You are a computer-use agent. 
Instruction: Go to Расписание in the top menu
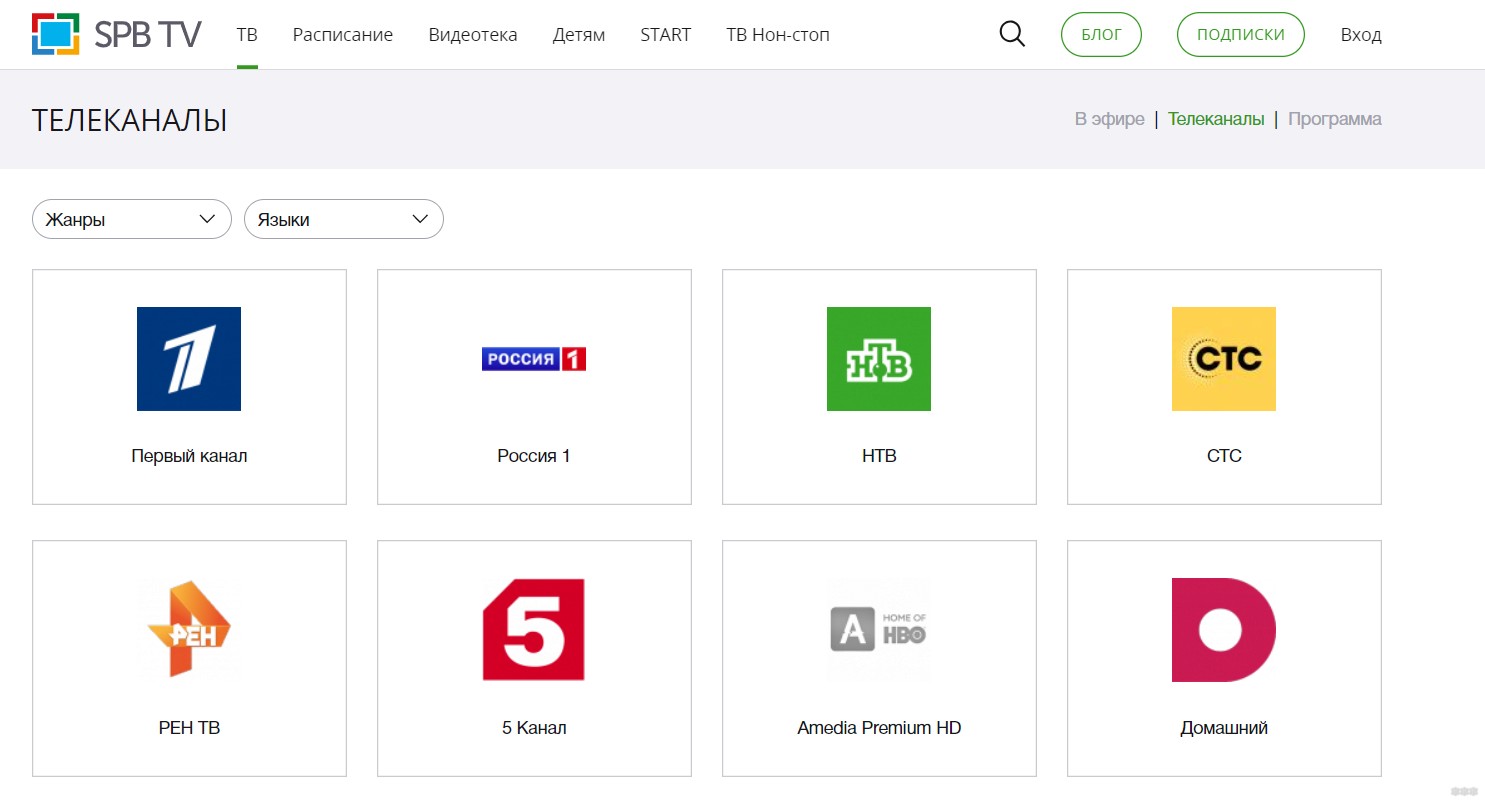click(x=343, y=35)
